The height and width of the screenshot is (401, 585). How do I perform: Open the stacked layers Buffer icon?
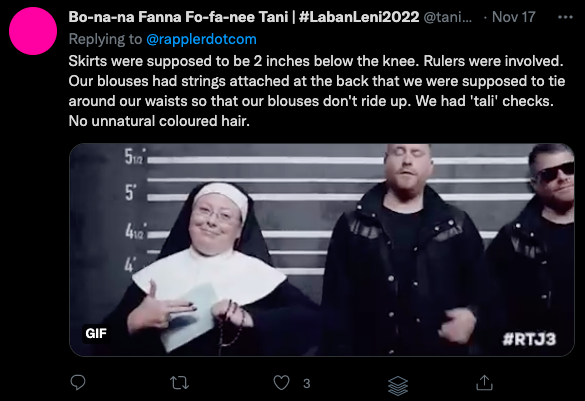[x=398, y=385]
